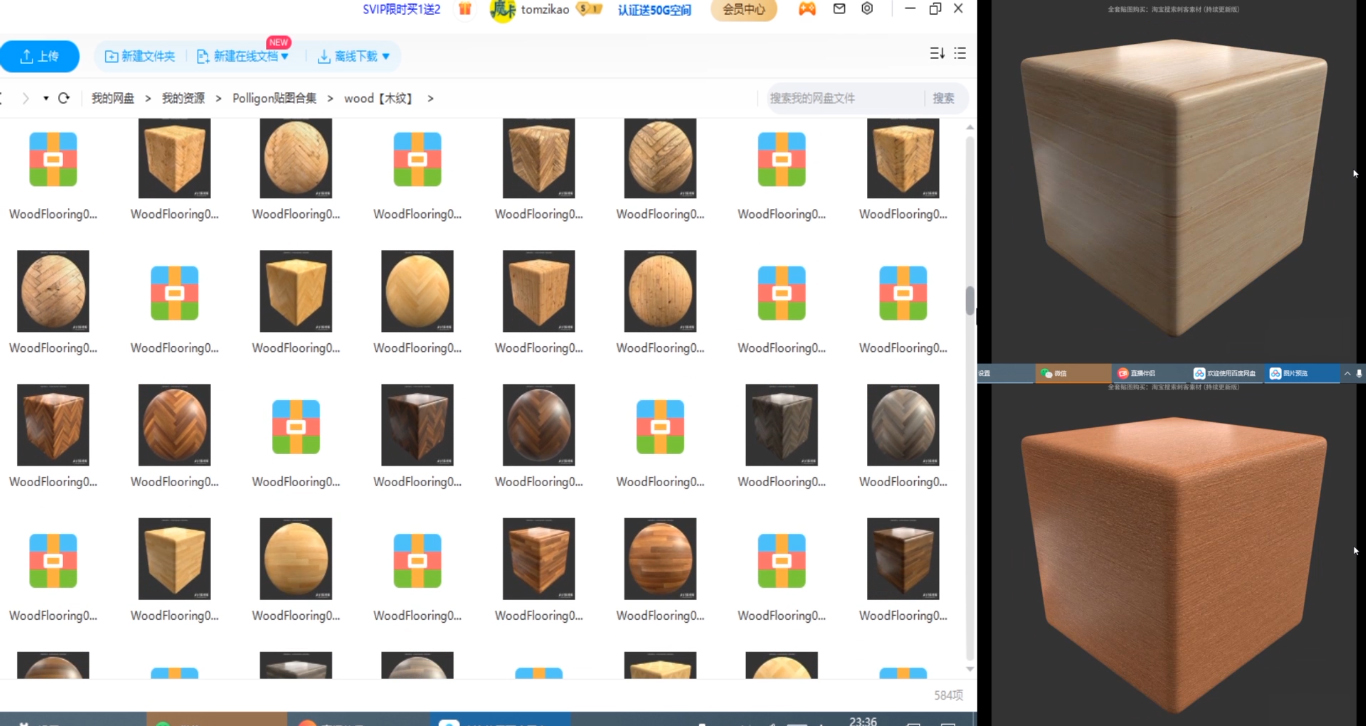
Task: Click the 584项 item count
Action: pyautogui.click(x=949, y=695)
